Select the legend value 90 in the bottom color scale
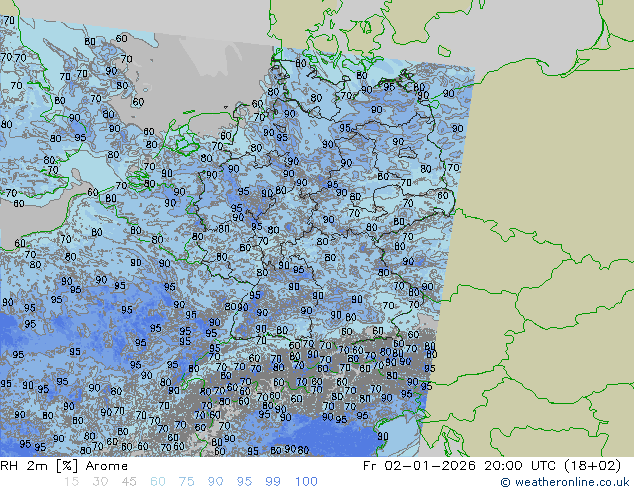The width and height of the screenshot is (634, 490). (x=215, y=482)
